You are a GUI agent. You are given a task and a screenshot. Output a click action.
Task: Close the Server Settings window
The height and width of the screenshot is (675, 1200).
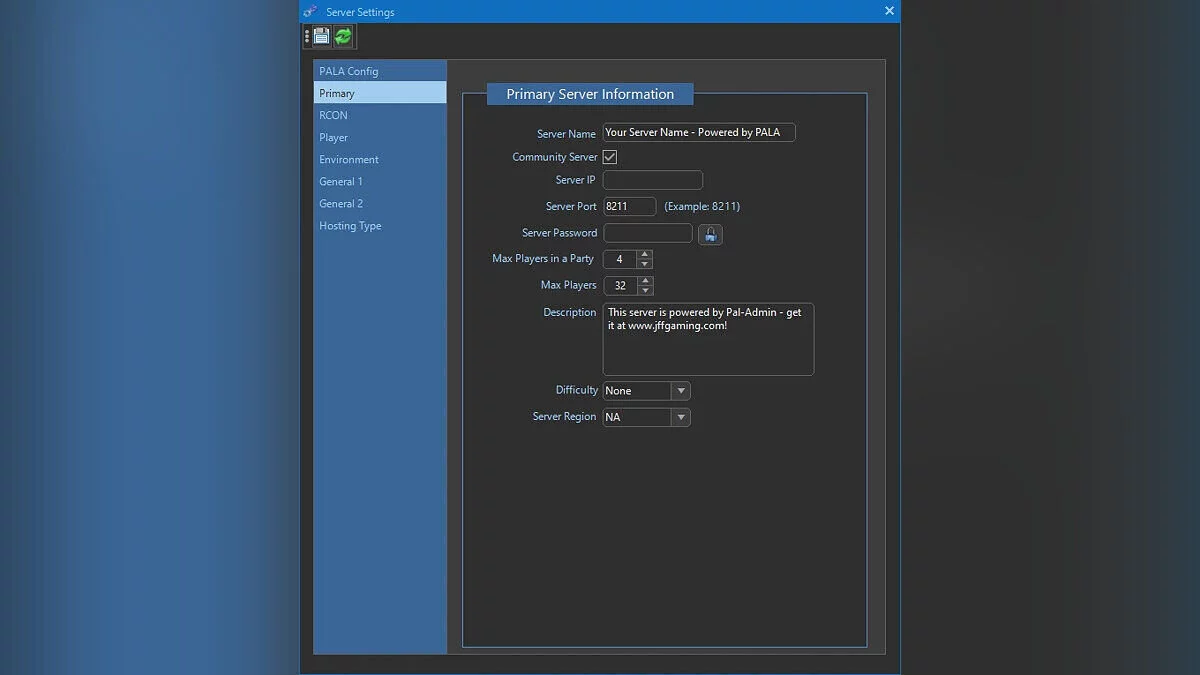889,11
